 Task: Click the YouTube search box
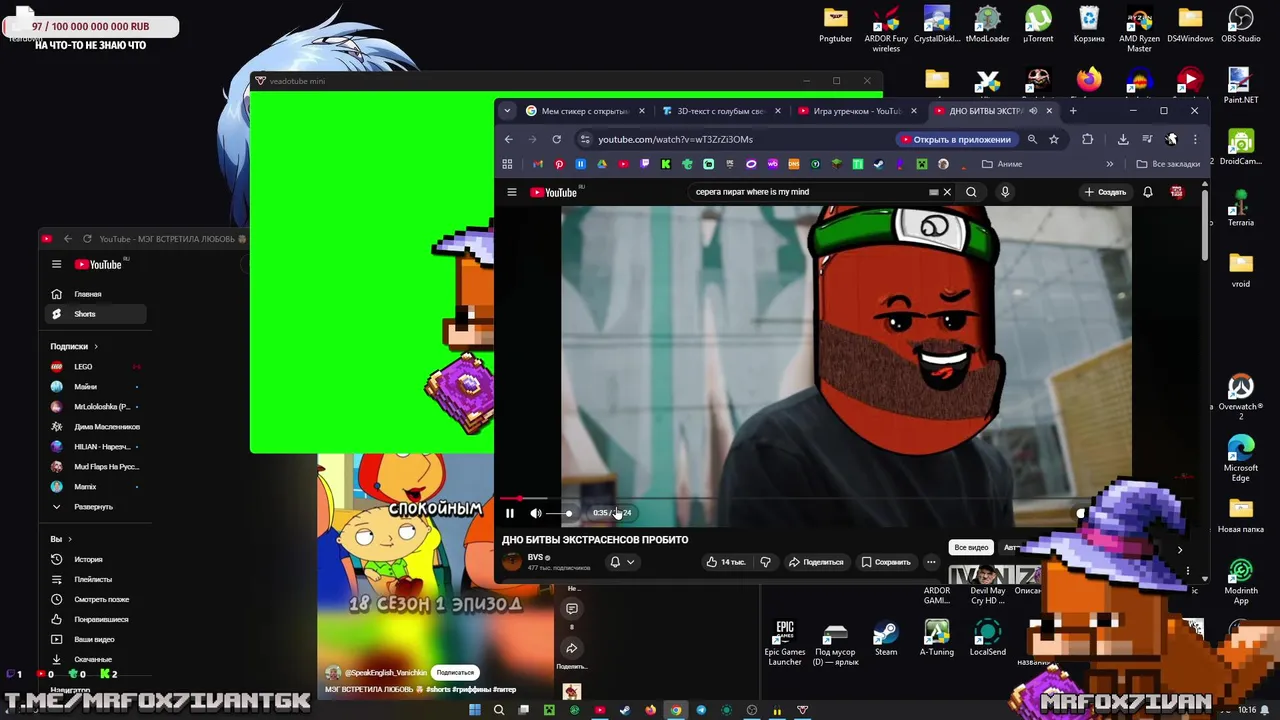[x=810, y=192]
